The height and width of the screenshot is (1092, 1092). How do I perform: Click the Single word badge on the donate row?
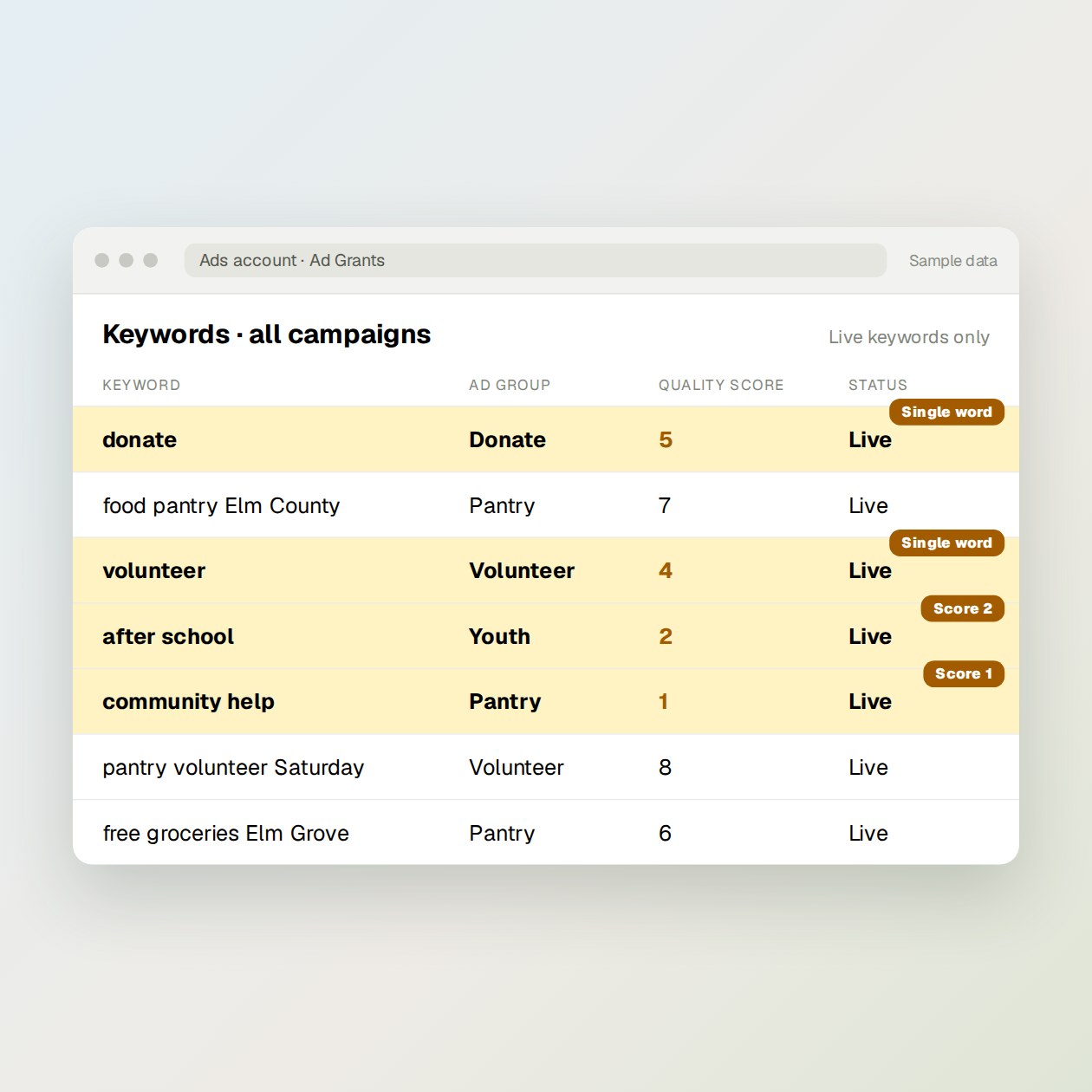click(946, 412)
